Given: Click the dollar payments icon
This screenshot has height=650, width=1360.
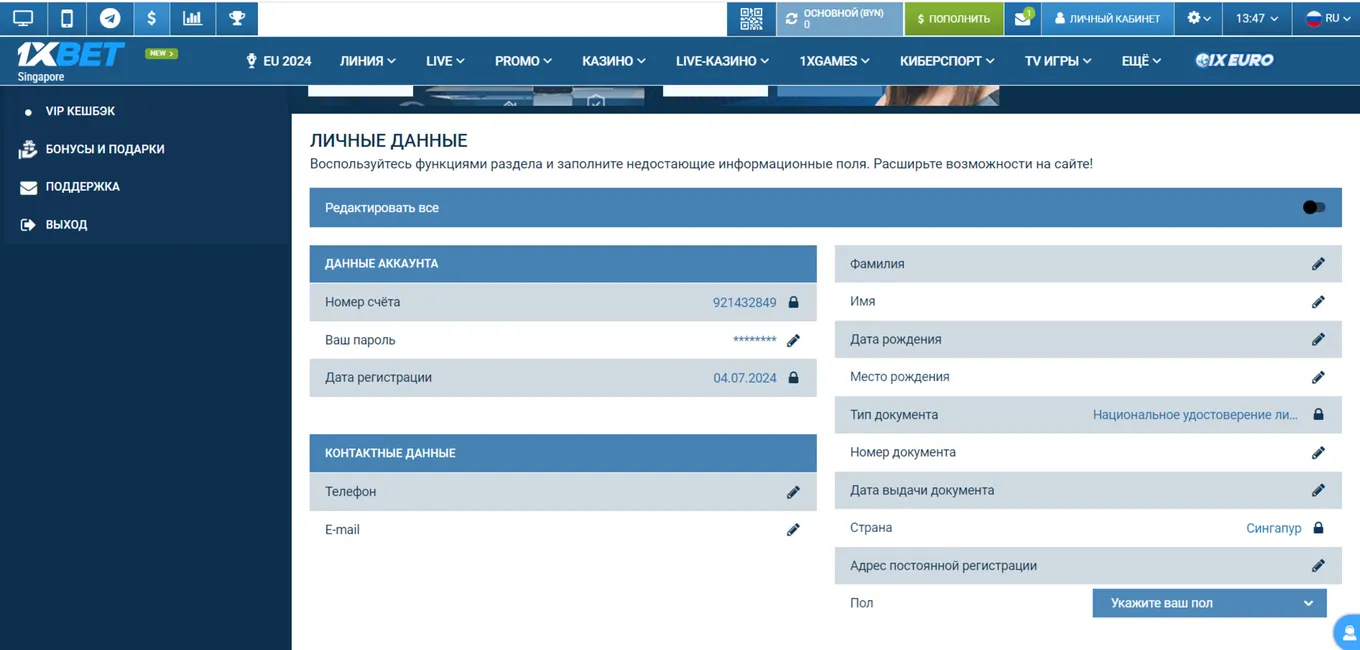Looking at the screenshot, I should point(151,18).
